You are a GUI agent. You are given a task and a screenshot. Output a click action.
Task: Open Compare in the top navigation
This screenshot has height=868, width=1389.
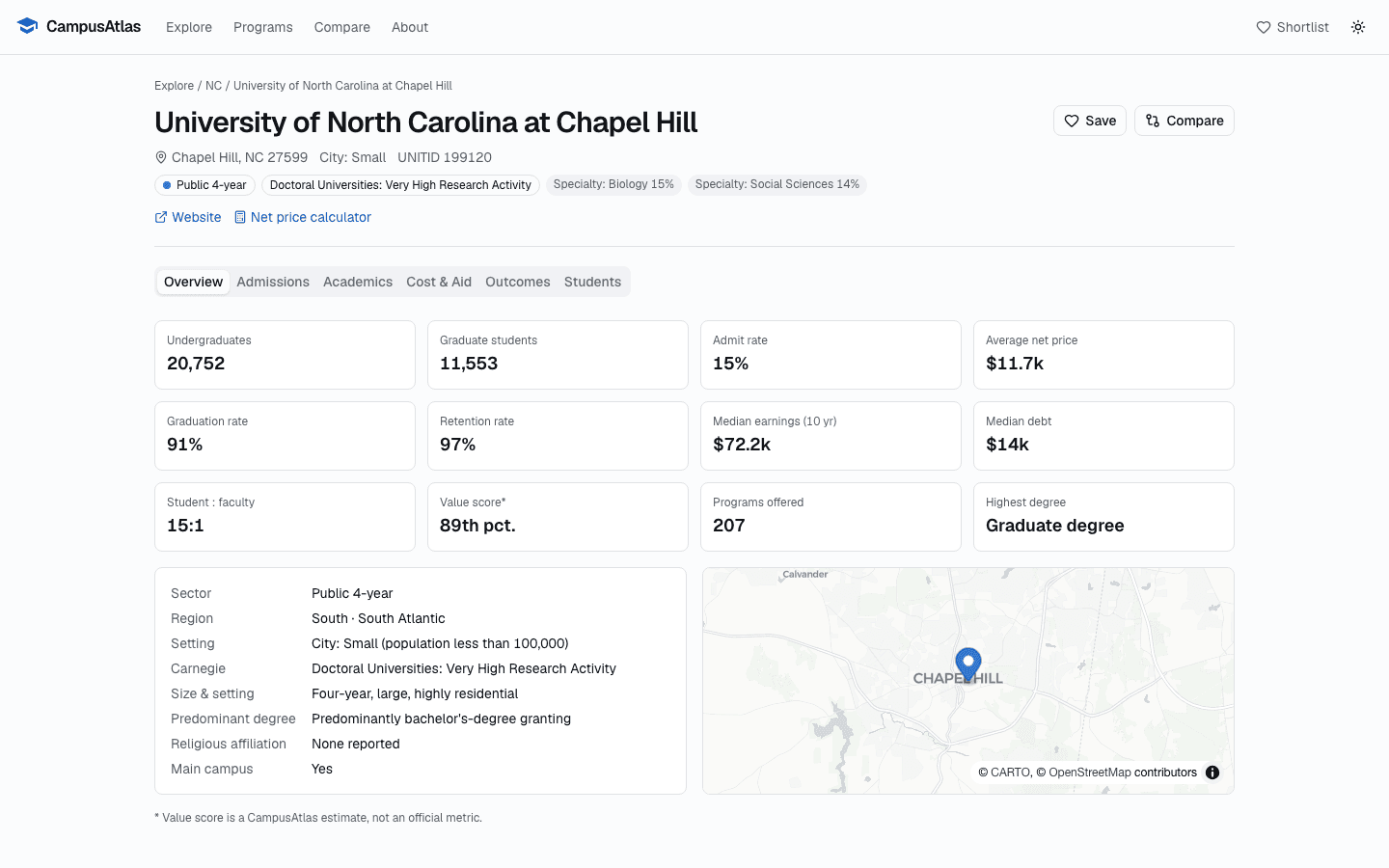[x=342, y=27]
